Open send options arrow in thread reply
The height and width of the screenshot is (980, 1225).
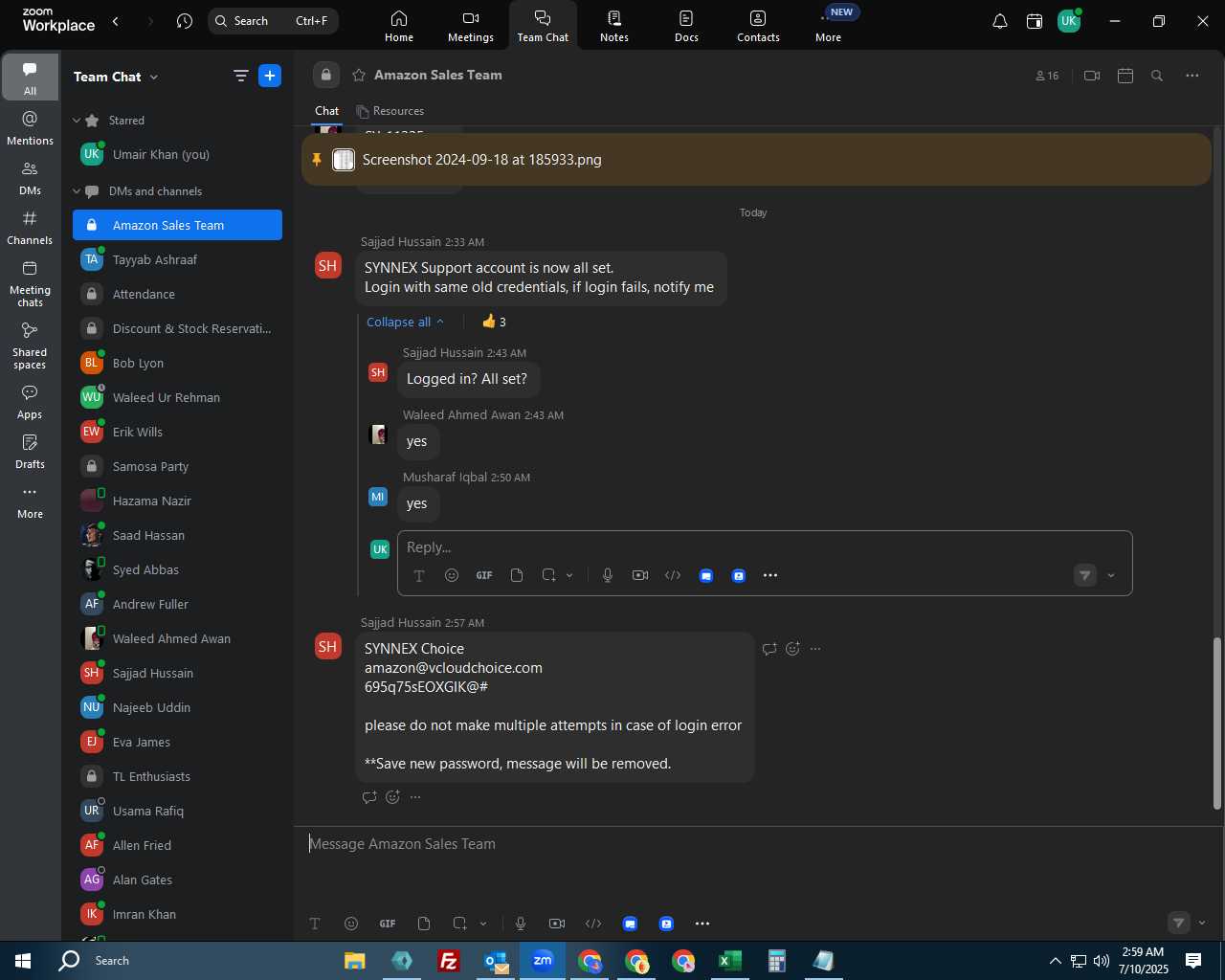click(x=1111, y=575)
